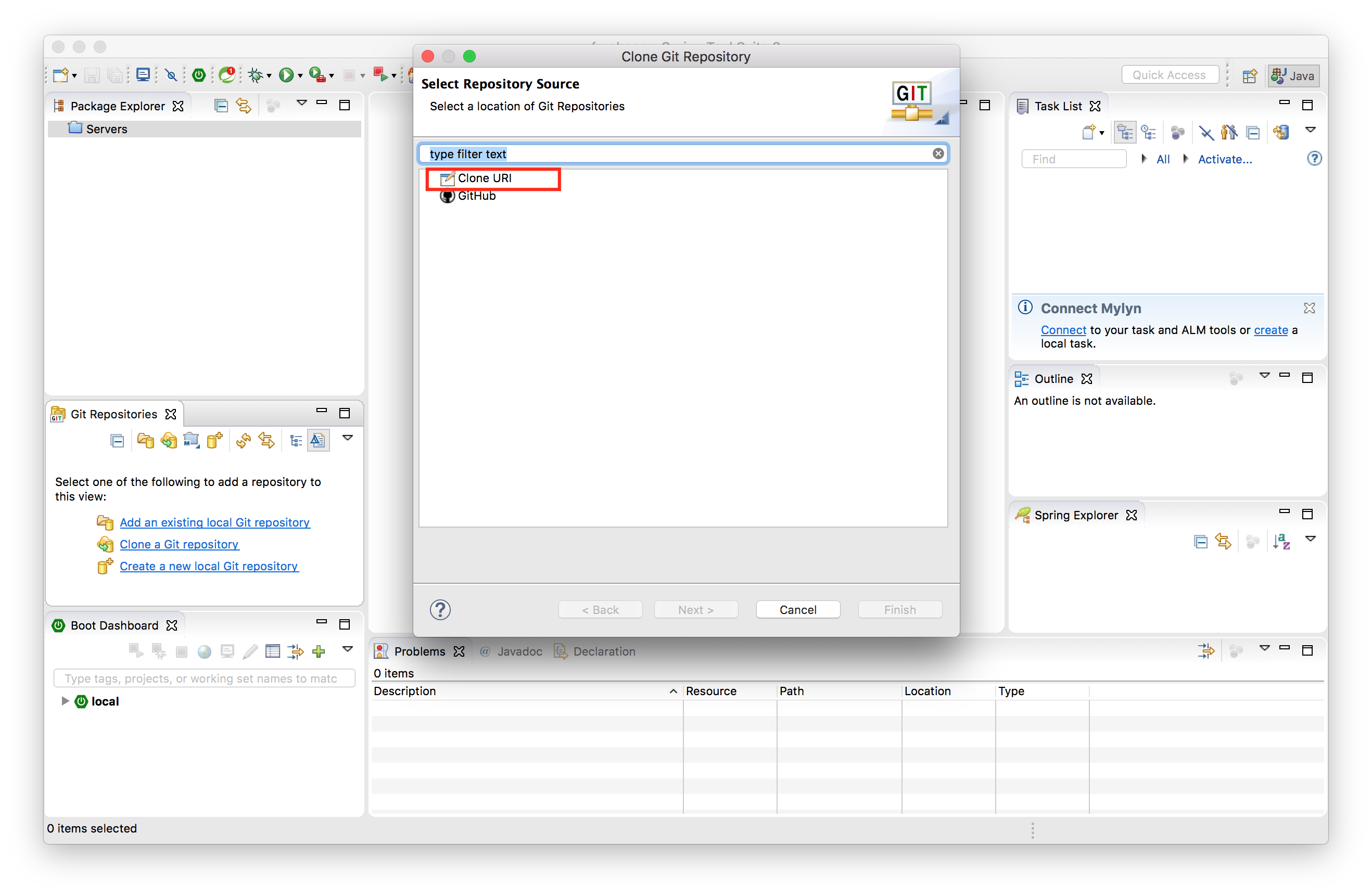
Task: Toggle Link with Editor in Package Explorer
Action: coord(244,106)
